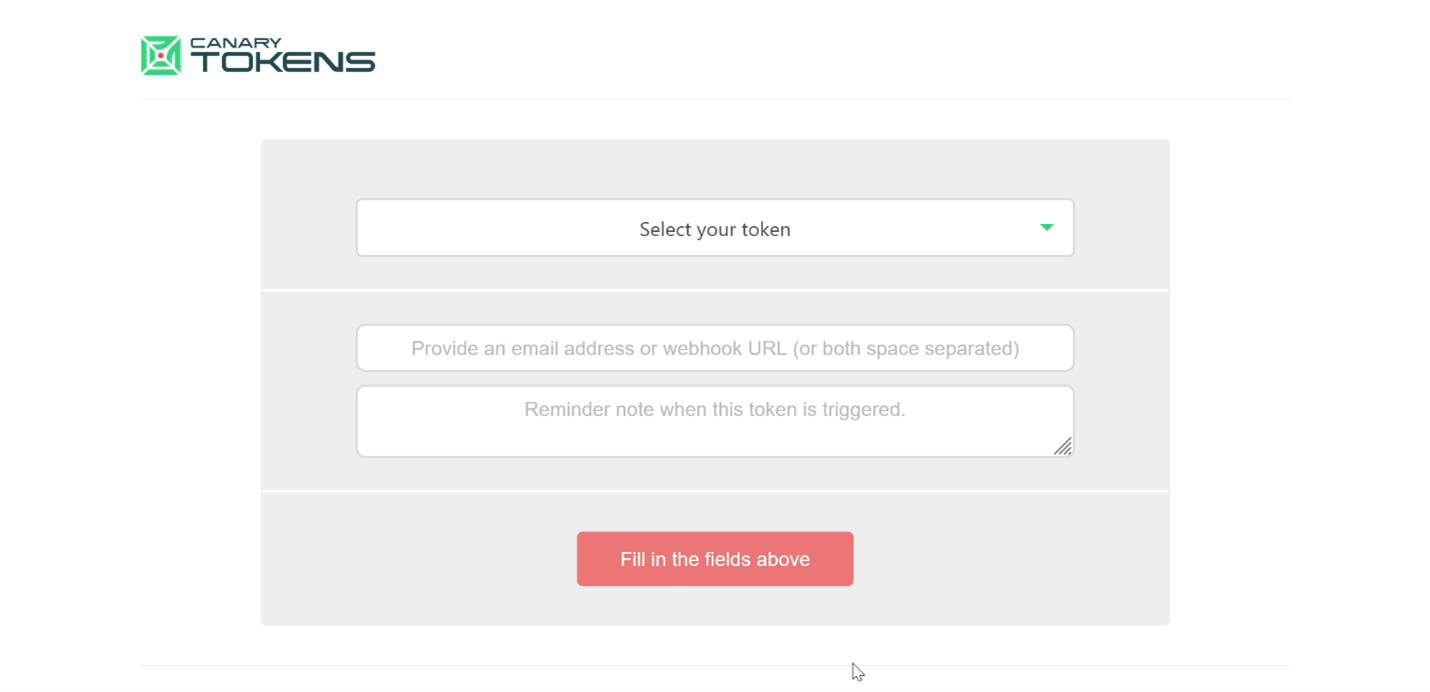Click the Canarytokens header logo to go home
Viewport: 1430px width, 692px height.
[x=257, y=56]
